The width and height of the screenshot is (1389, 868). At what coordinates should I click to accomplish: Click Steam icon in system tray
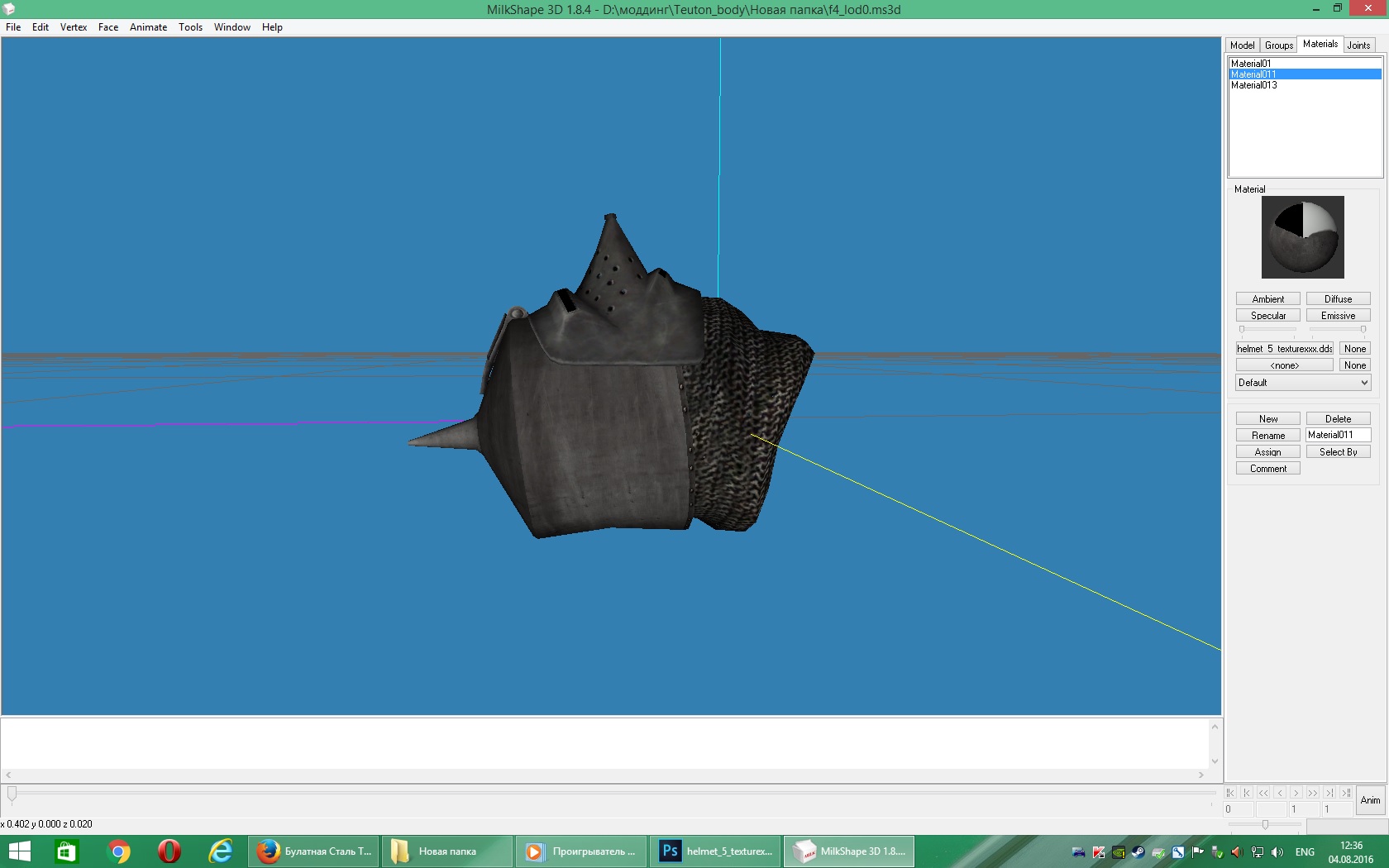[1138, 852]
